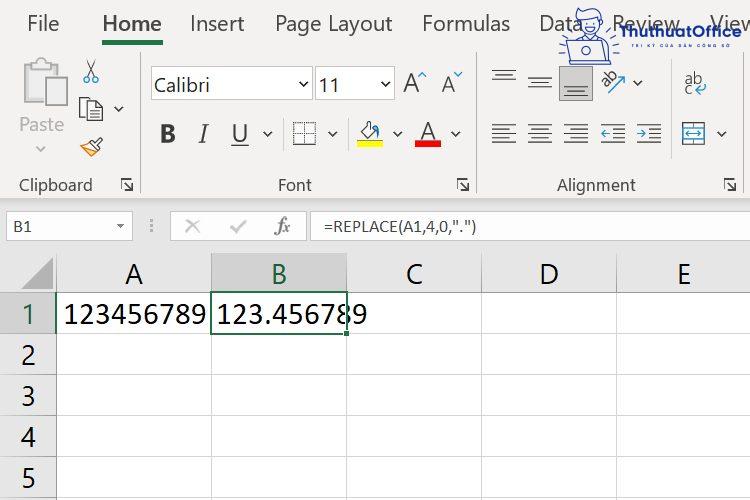The height and width of the screenshot is (500, 750).
Task: Expand Borders options arrow
Action: 332,134
